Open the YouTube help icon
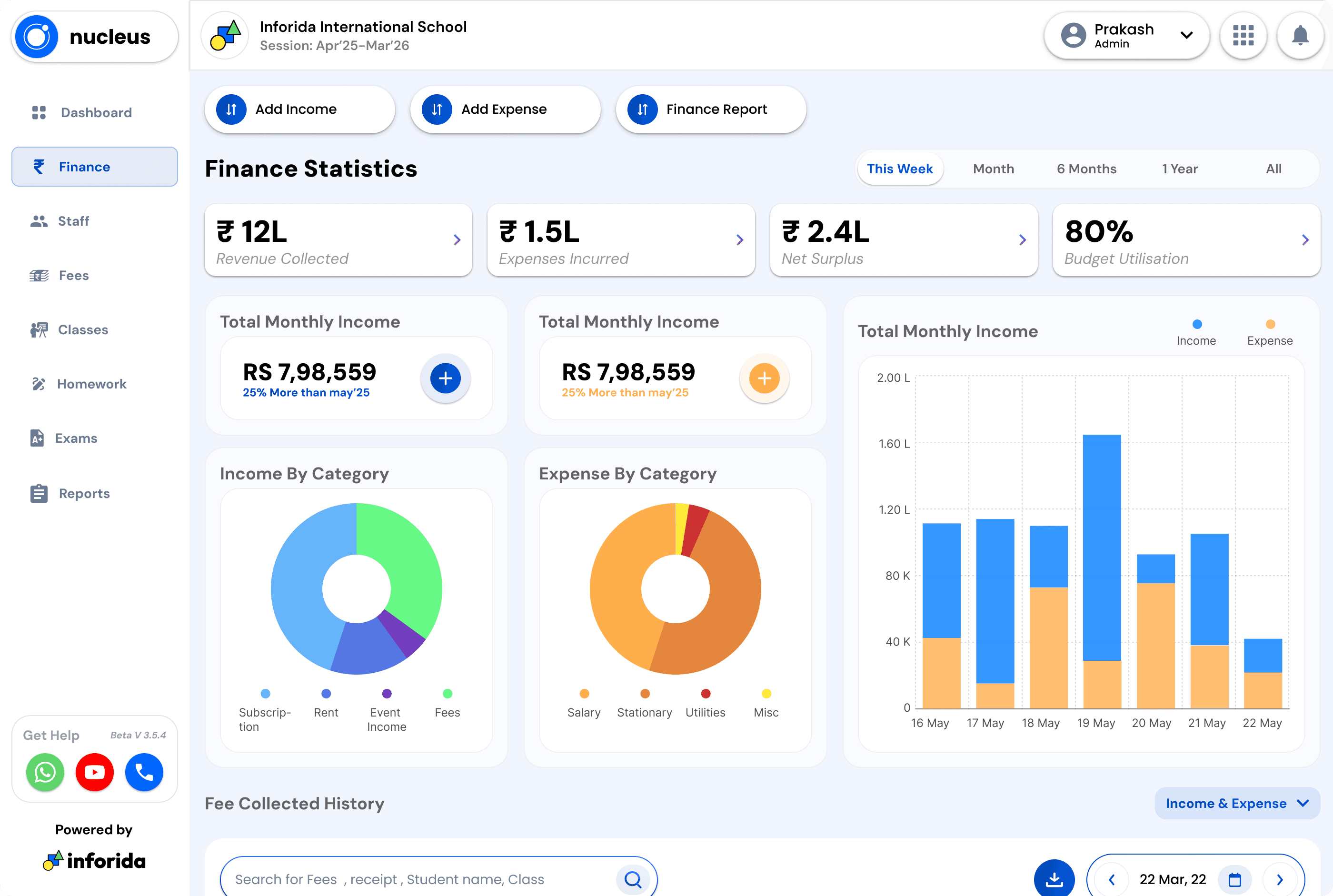This screenshot has width=1333, height=896. pyautogui.click(x=95, y=773)
